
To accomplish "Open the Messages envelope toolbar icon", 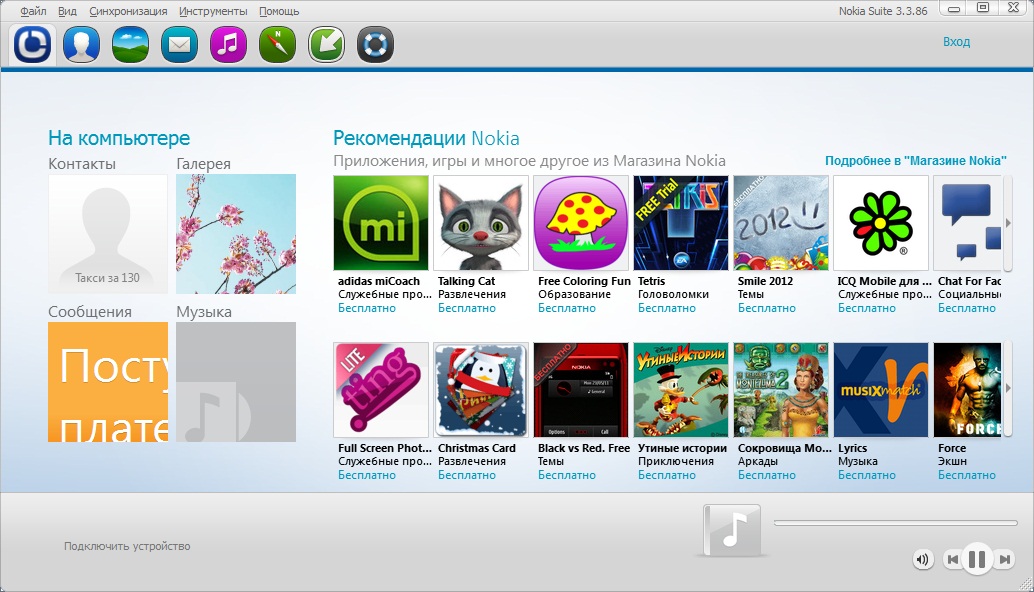I will [179, 44].
